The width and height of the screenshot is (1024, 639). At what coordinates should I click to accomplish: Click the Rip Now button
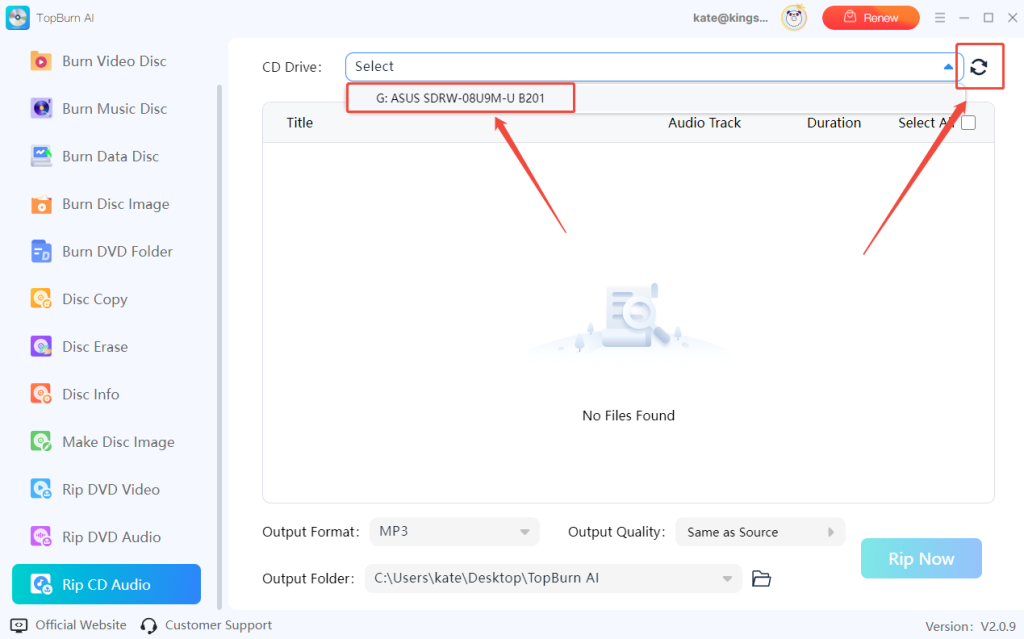click(920, 558)
